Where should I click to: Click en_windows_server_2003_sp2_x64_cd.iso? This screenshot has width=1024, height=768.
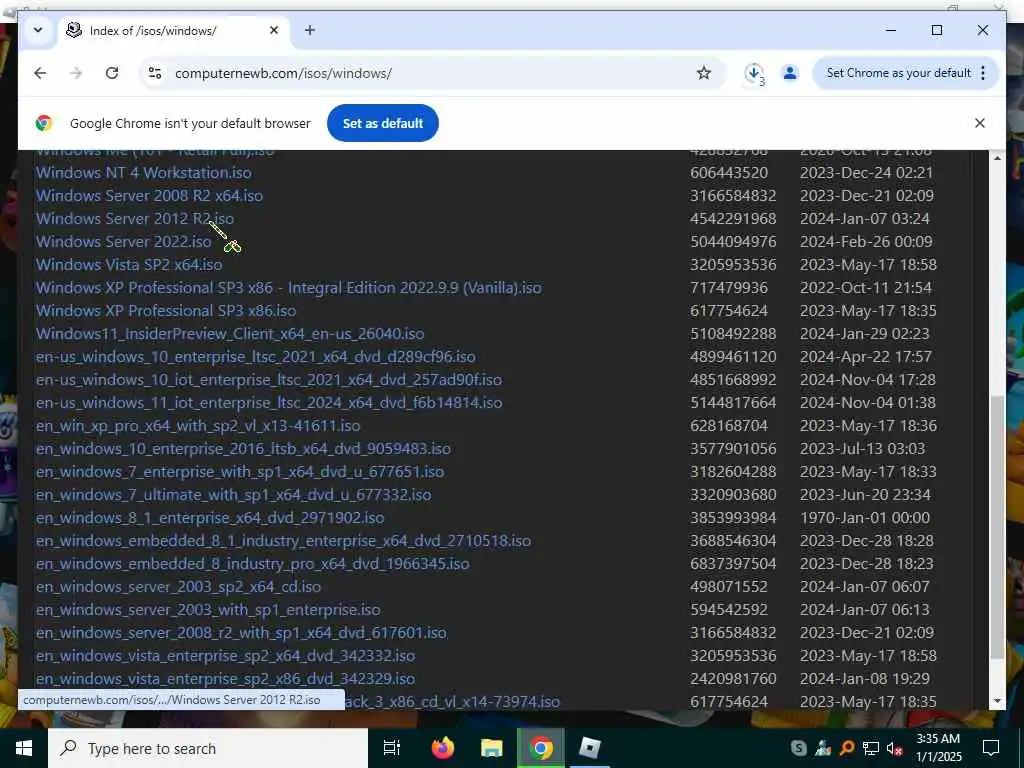click(178, 586)
